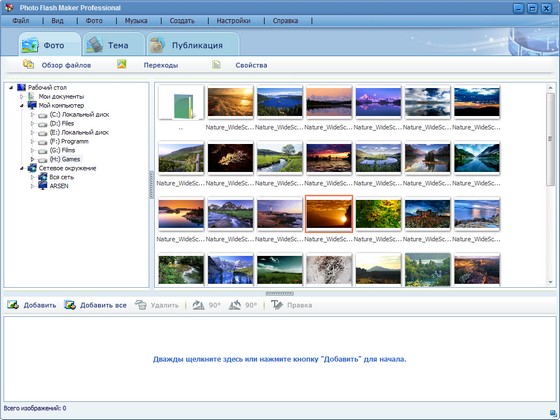This screenshot has height=420, width=560.
Task: Expand the (H:) Games drive node
Action: pos(32,159)
